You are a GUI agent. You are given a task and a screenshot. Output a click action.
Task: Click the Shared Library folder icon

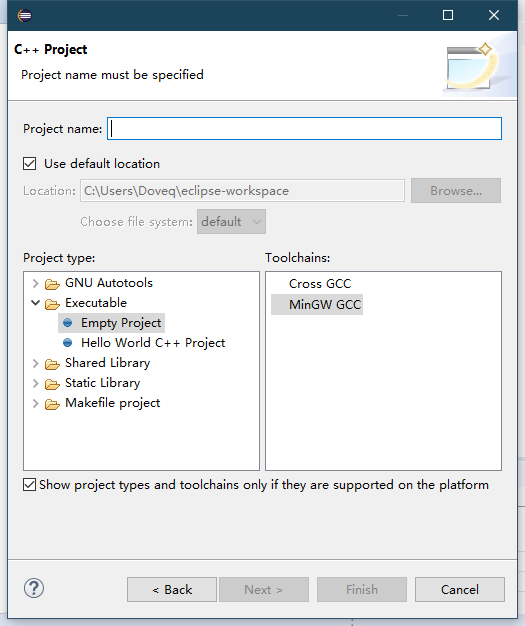click(x=52, y=364)
